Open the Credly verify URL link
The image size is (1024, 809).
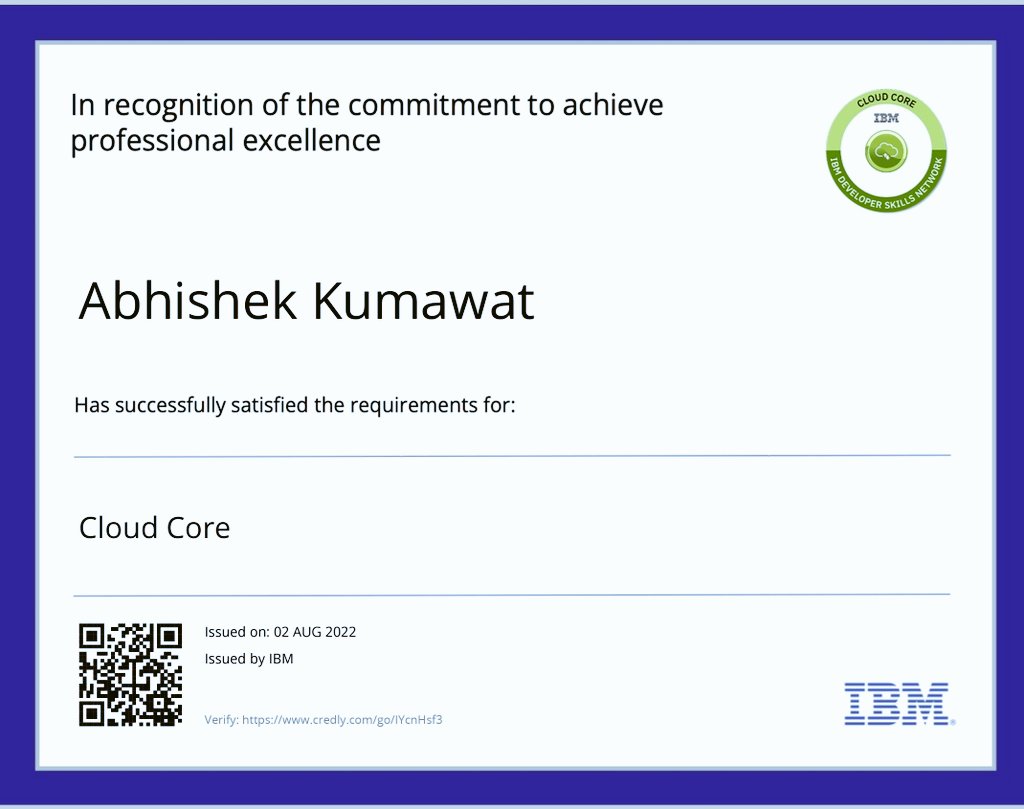point(342,720)
